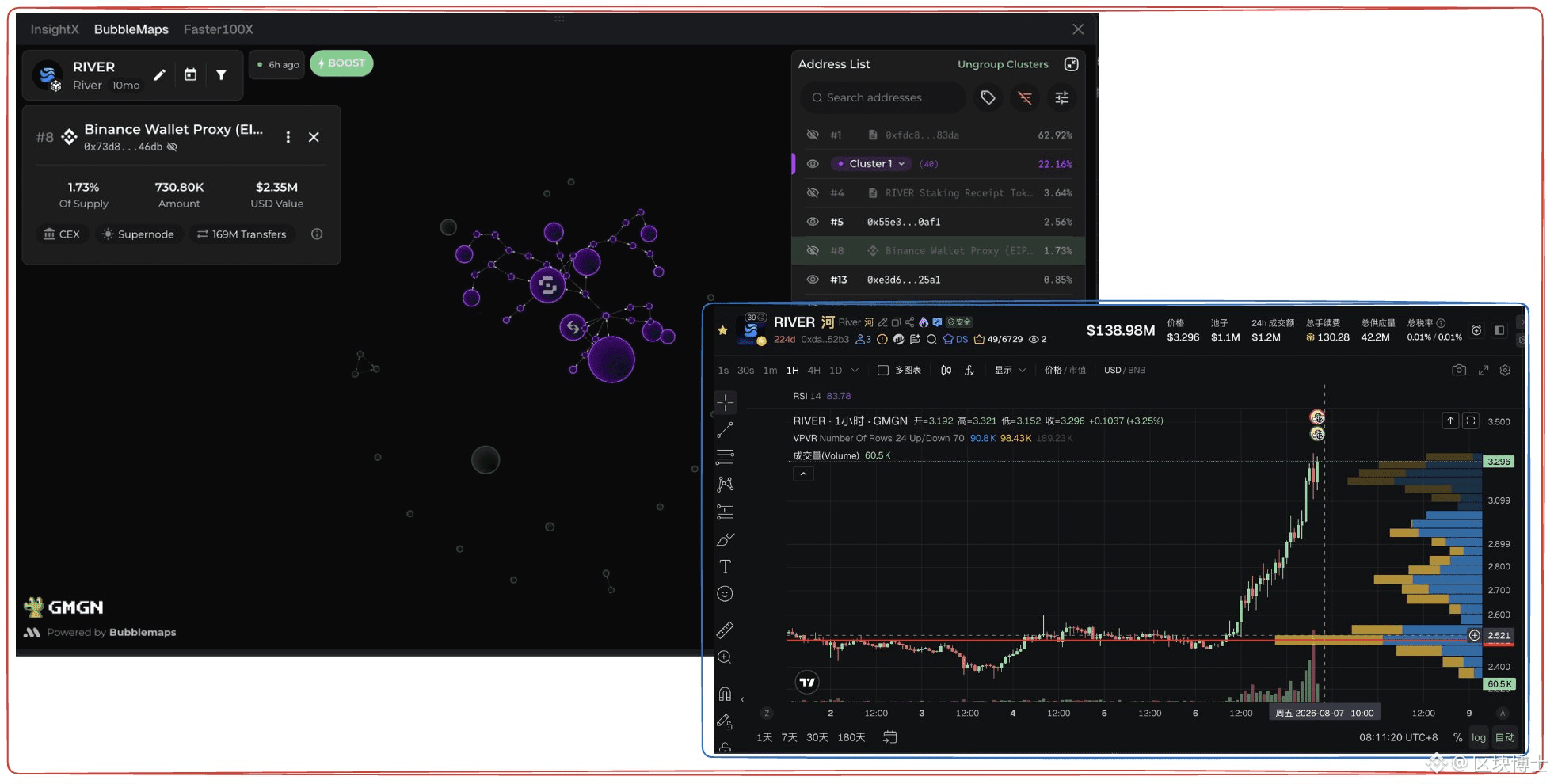Toggle the side panel layout icon
The image size is (1554, 784).
(x=1499, y=330)
